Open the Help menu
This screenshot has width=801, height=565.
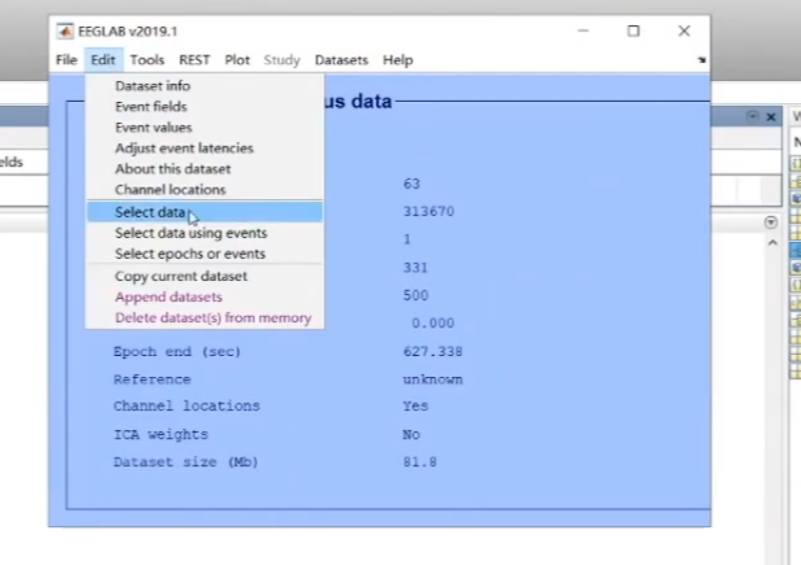397,60
